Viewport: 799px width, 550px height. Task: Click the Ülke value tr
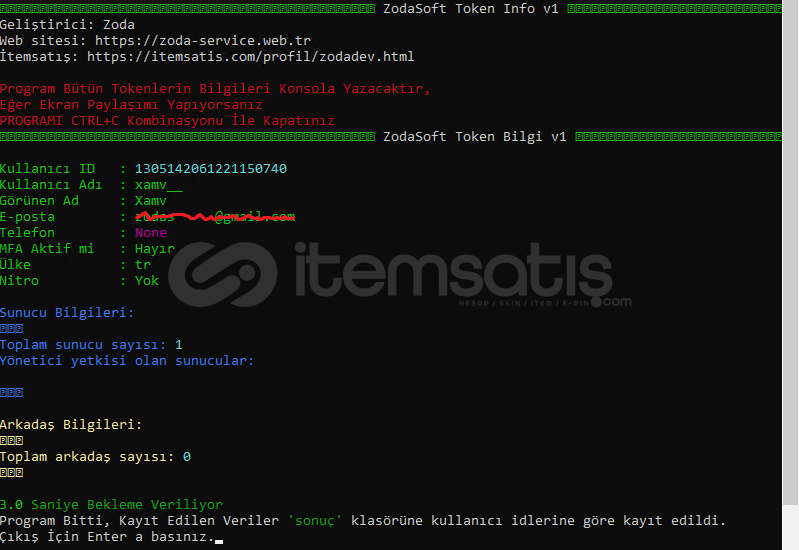pos(143,265)
